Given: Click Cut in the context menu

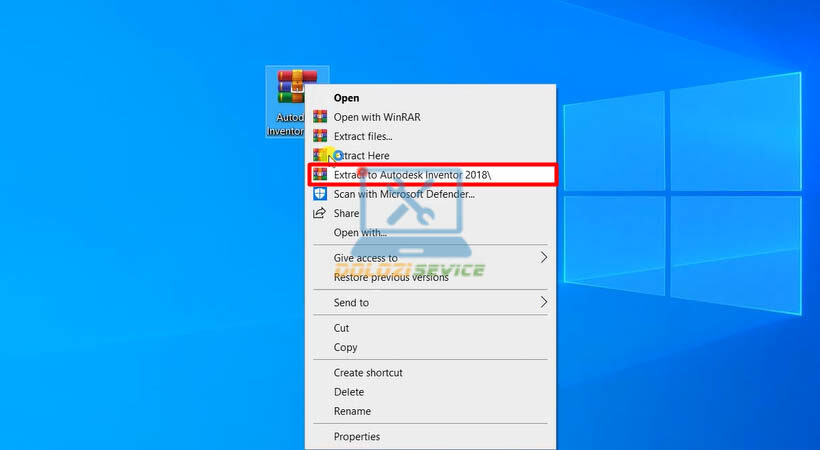Looking at the screenshot, I should [x=342, y=328].
